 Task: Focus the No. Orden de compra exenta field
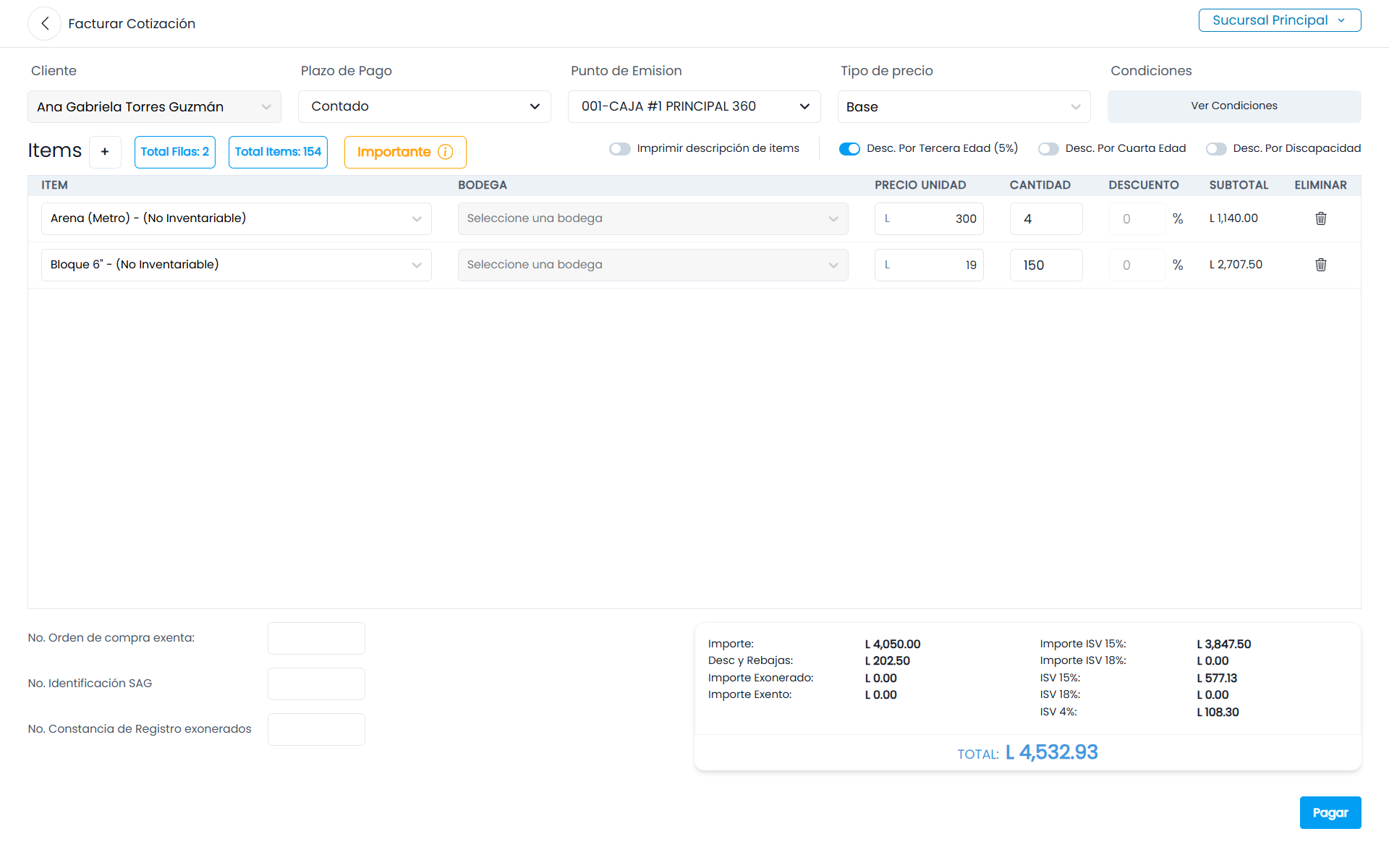pos(316,638)
